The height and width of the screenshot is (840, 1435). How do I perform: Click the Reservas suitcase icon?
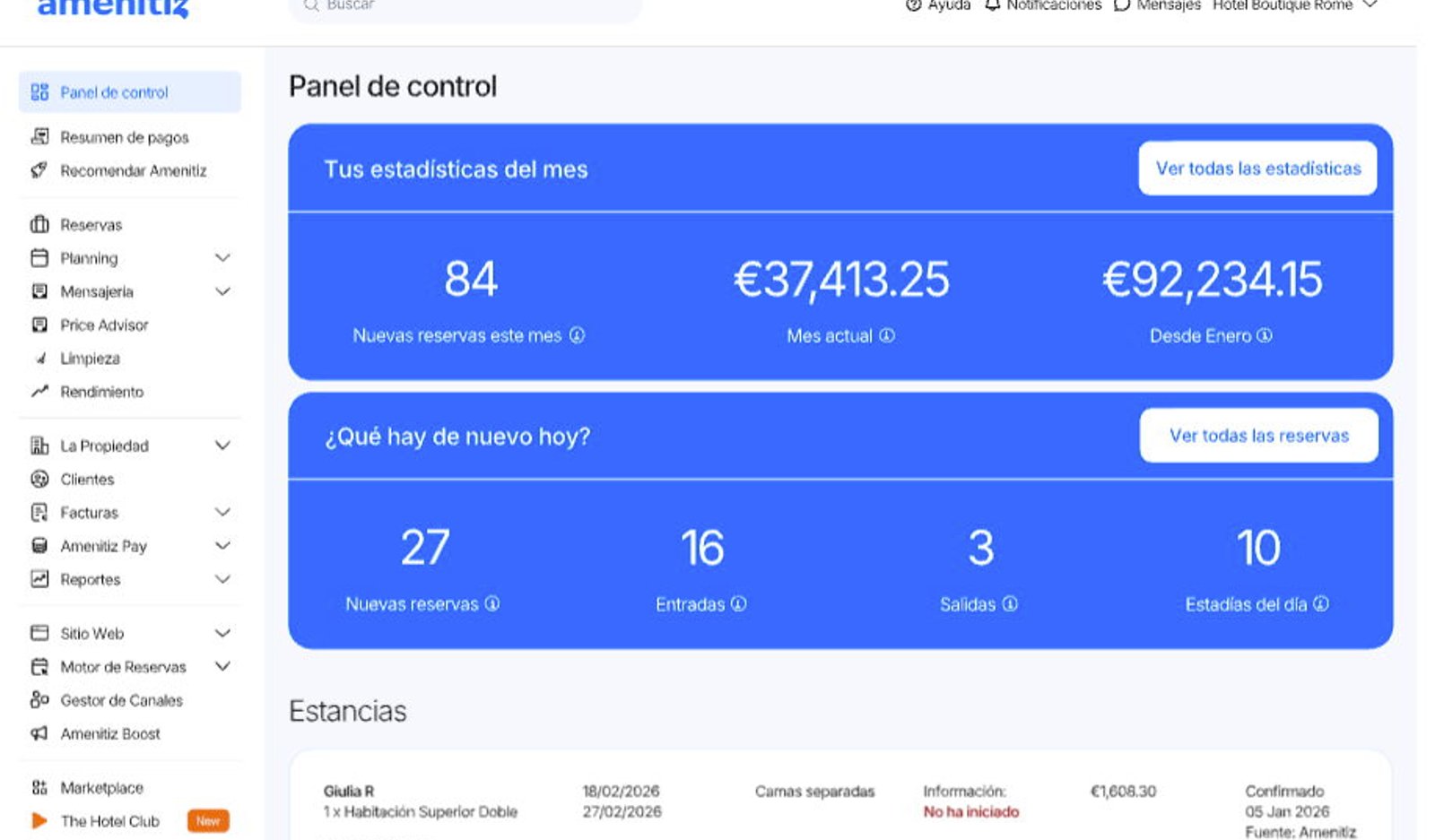(39, 224)
